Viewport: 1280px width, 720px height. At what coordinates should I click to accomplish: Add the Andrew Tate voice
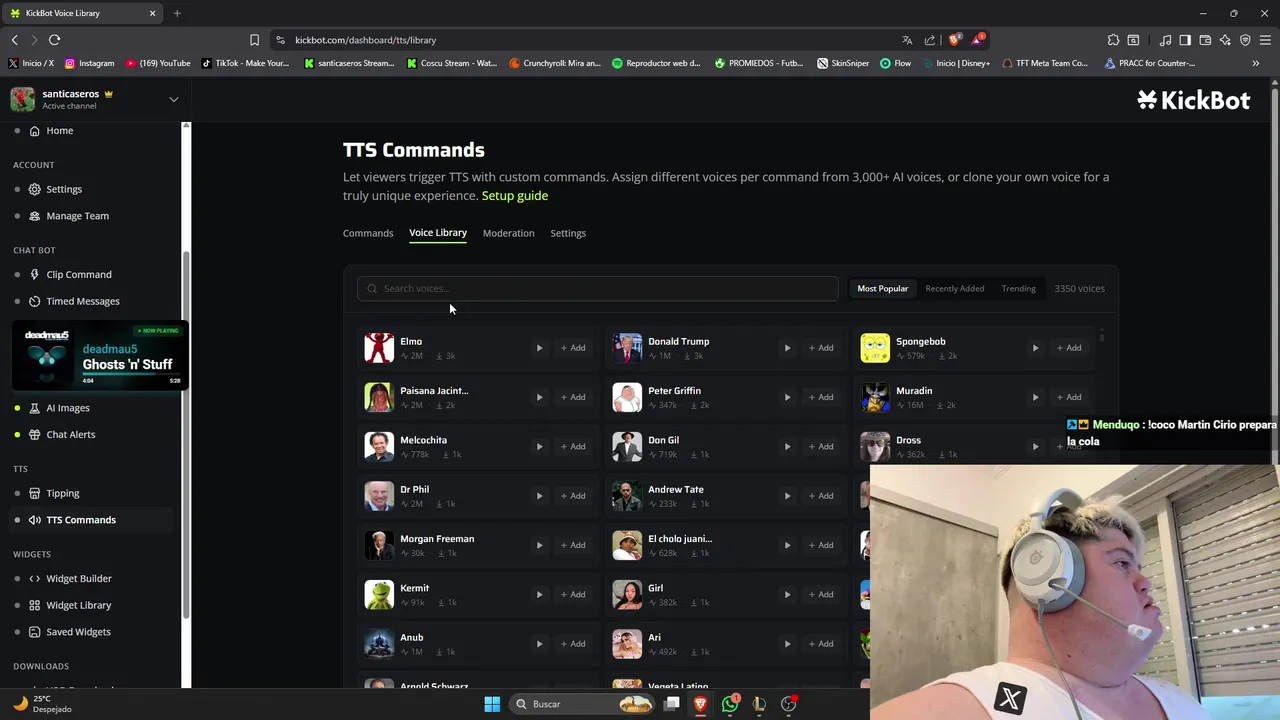pyautogui.click(x=821, y=496)
